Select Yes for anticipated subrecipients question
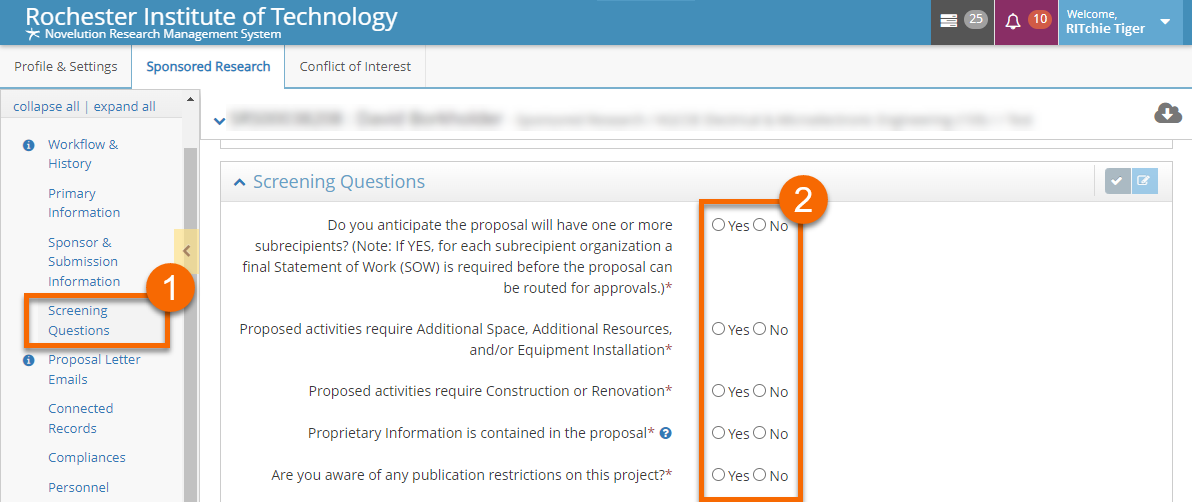The image size is (1192, 502). [x=718, y=225]
